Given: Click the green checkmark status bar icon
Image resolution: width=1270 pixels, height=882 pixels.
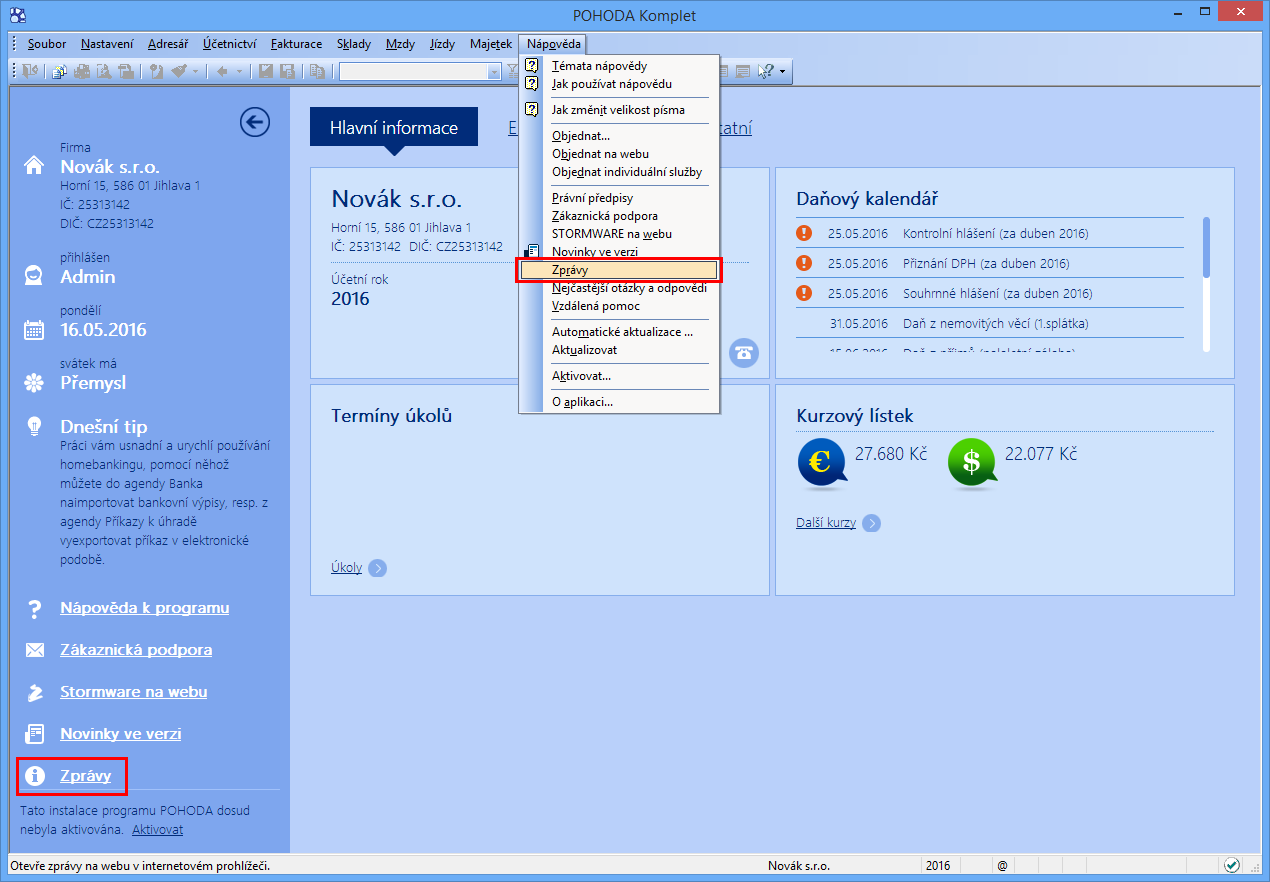Looking at the screenshot, I should (x=1232, y=865).
